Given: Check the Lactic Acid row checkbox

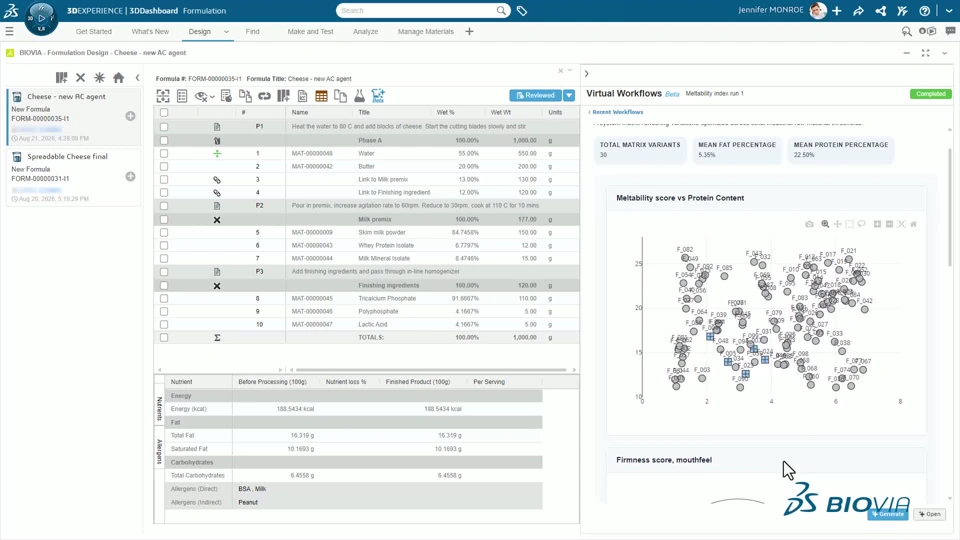Looking at the screenshot, I should [x=163, y=324].
